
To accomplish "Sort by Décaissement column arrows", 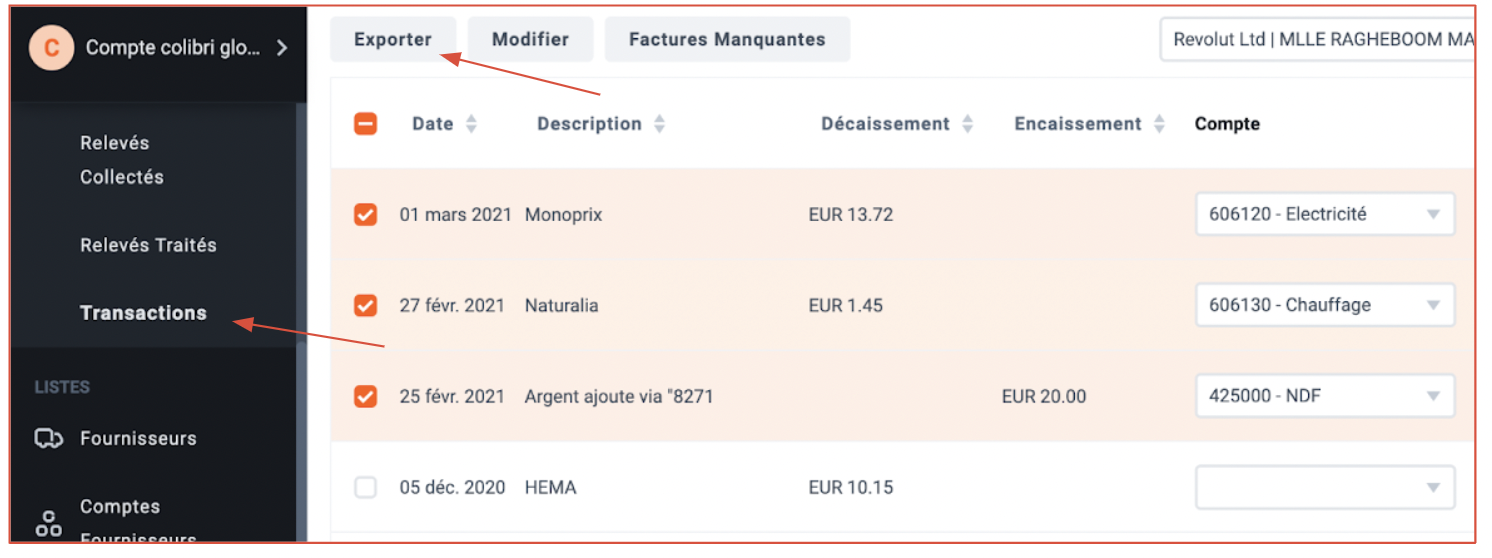I will 967,124.
